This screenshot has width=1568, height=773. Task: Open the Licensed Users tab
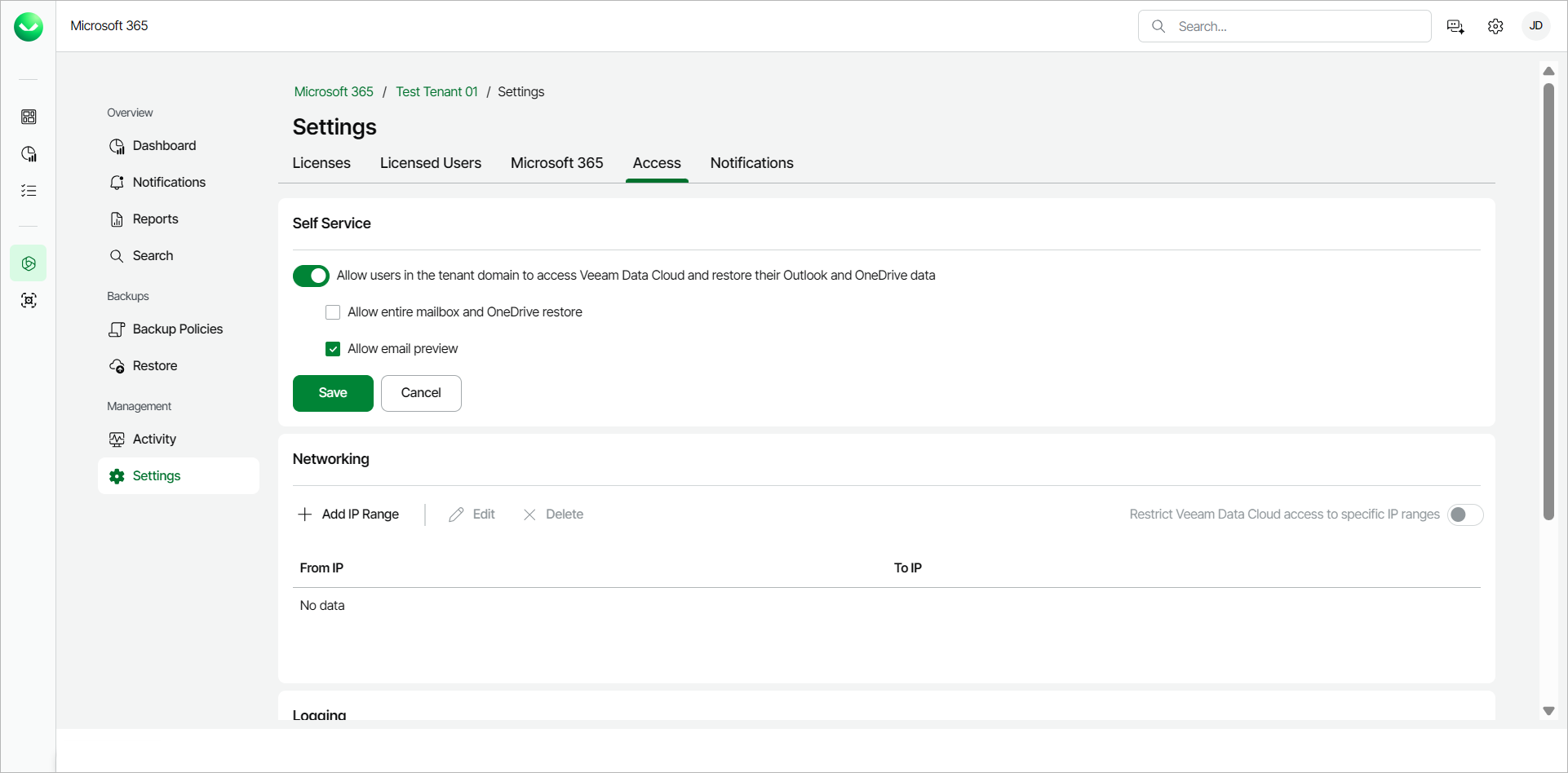click(x=431, y=163)
